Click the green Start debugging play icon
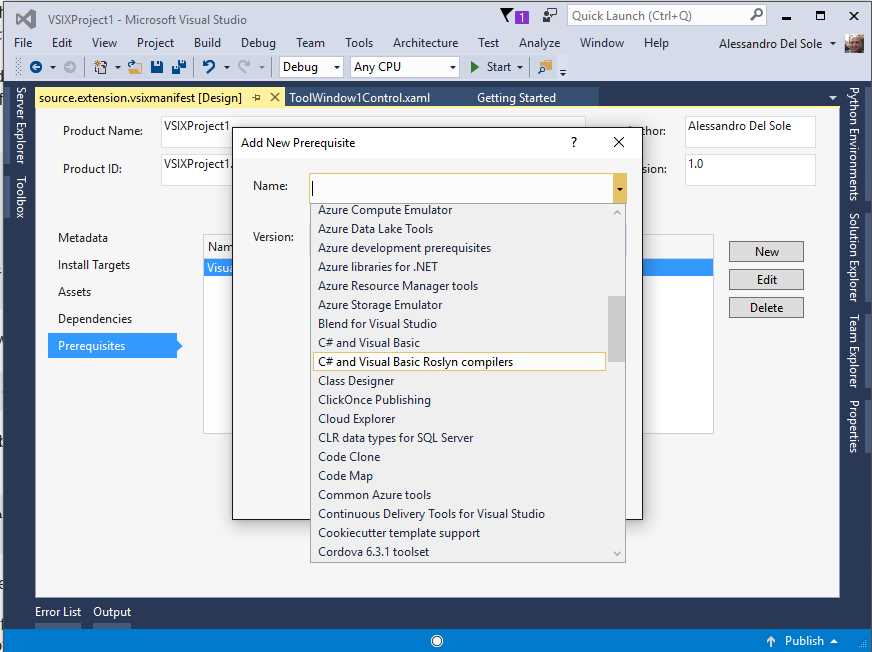 click(x=474, y=67)
